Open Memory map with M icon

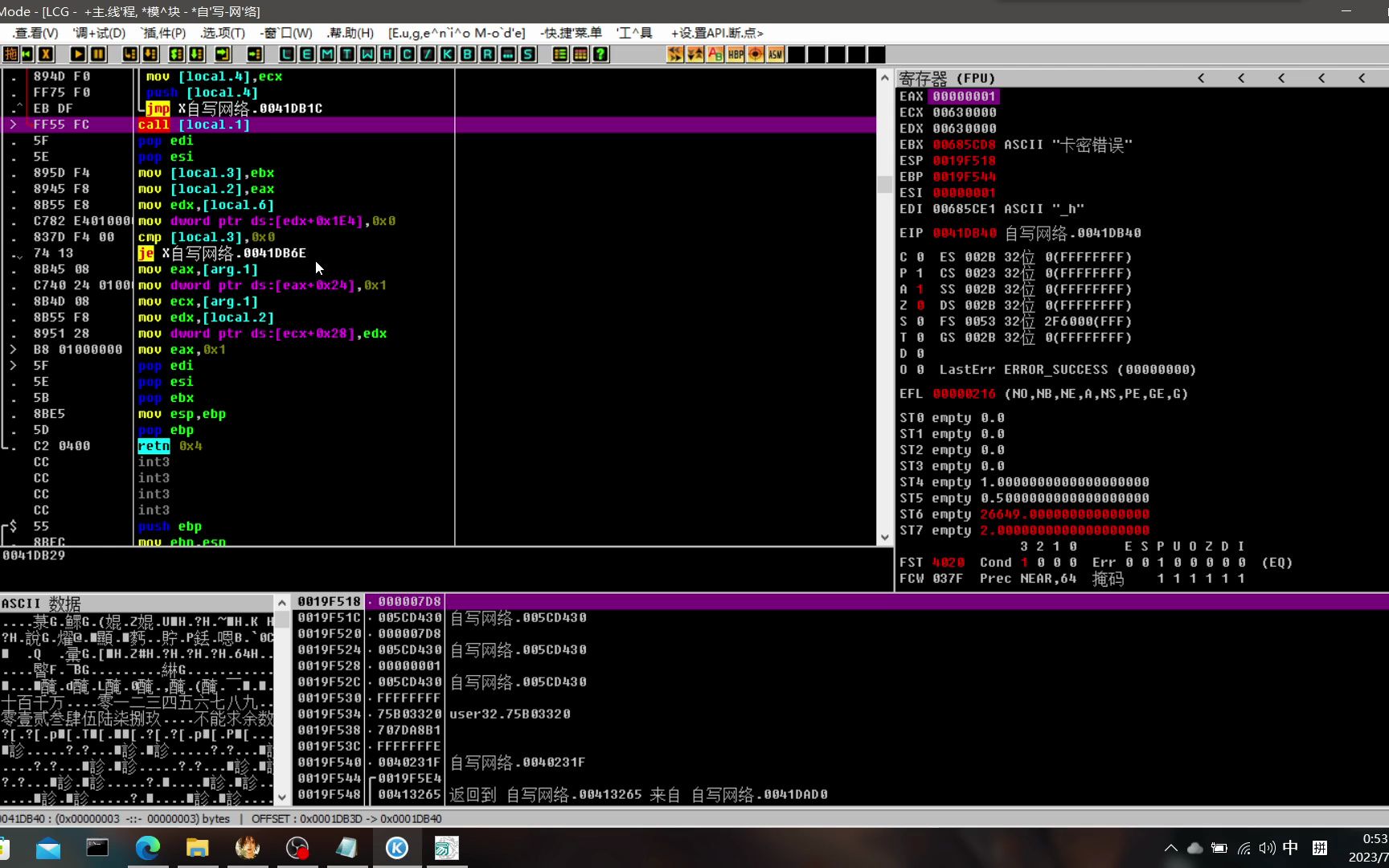327,54
